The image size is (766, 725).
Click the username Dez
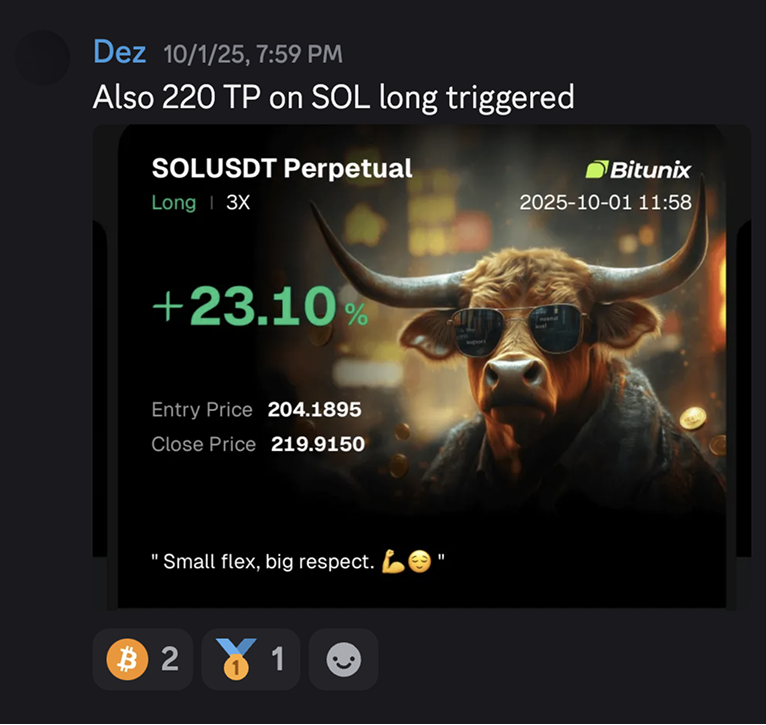(119, 52)
